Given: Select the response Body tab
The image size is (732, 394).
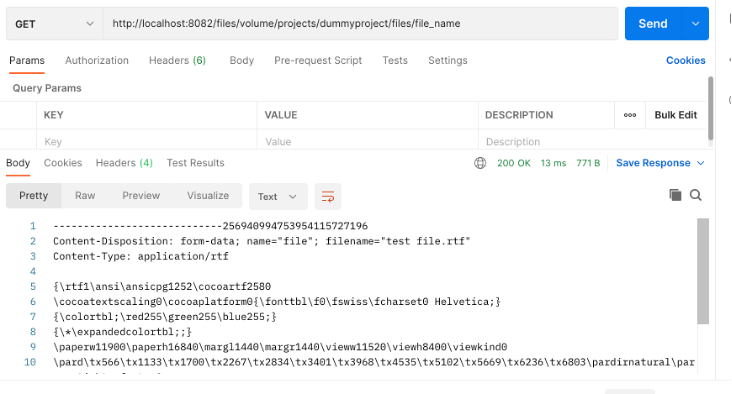Looking at the screenshot, I should point(18,163).
